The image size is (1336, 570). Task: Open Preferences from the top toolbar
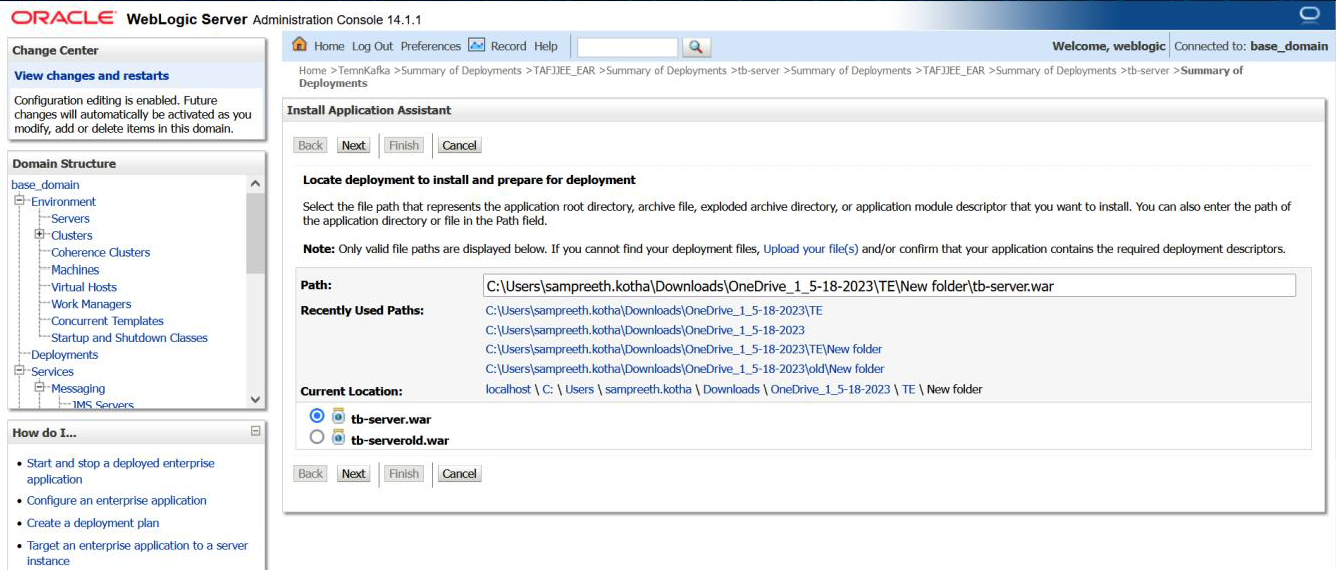coord(430,46)
